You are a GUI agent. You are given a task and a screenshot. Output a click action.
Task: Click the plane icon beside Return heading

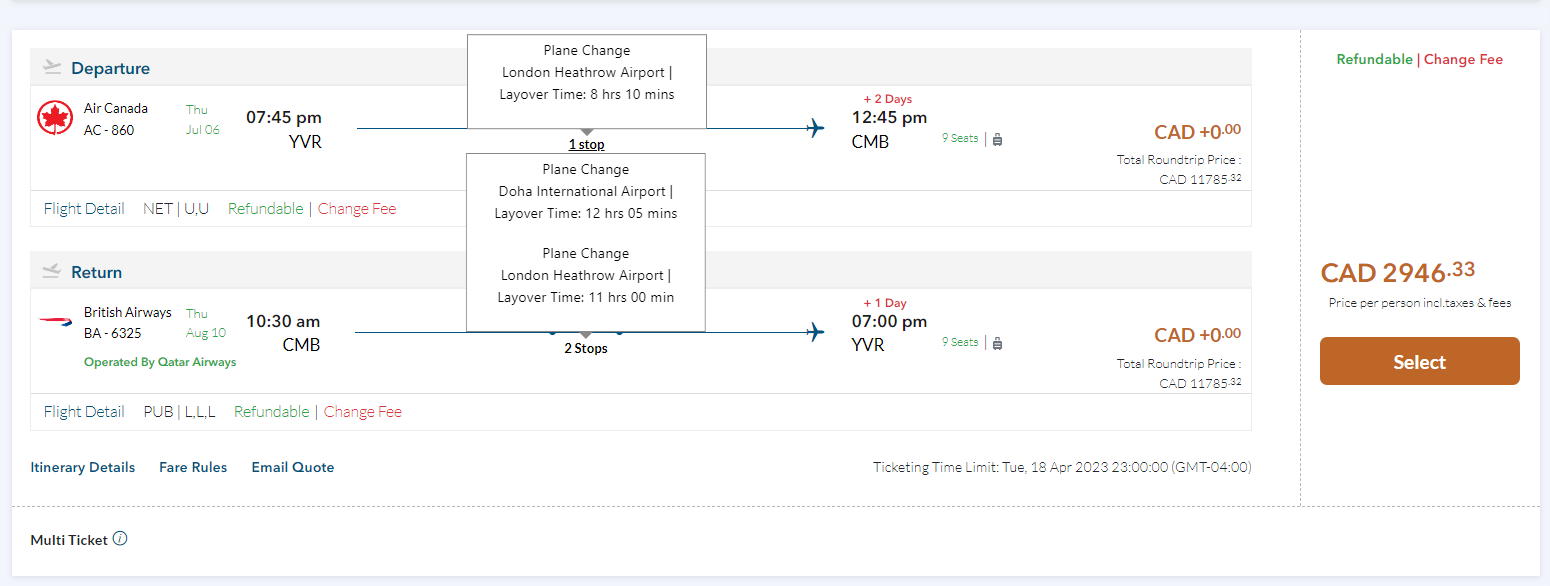52,271
